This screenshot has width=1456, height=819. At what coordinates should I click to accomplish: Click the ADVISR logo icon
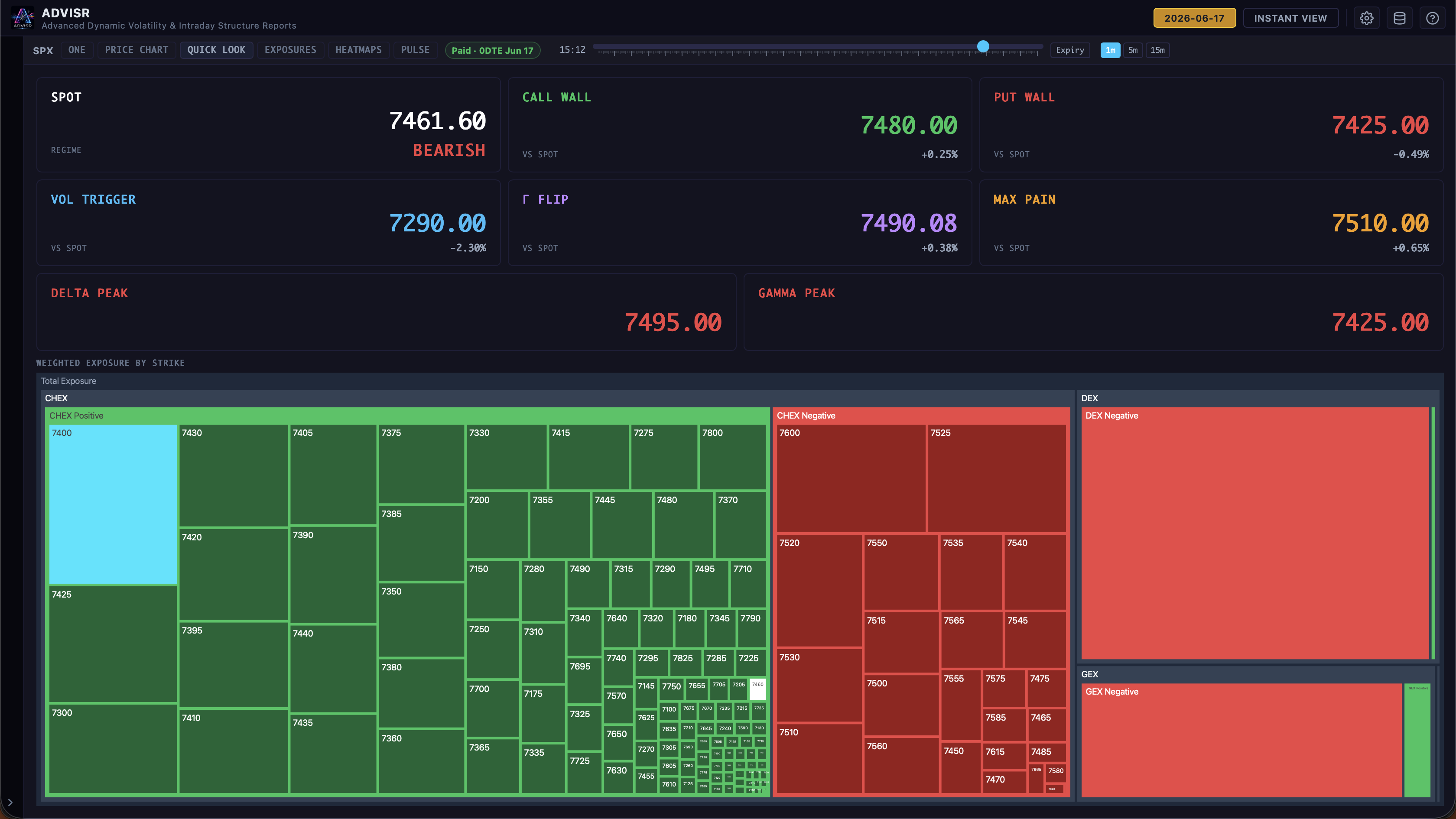click(x=23, y=17)
